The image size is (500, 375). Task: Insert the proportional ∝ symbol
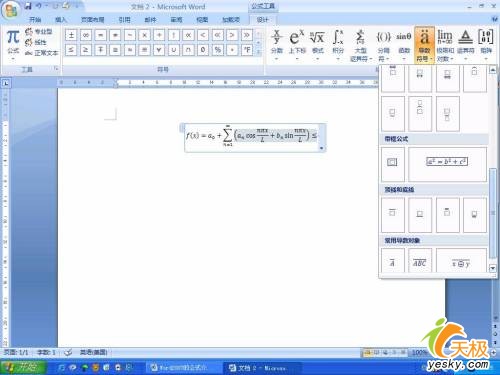[x=188, y=35]
